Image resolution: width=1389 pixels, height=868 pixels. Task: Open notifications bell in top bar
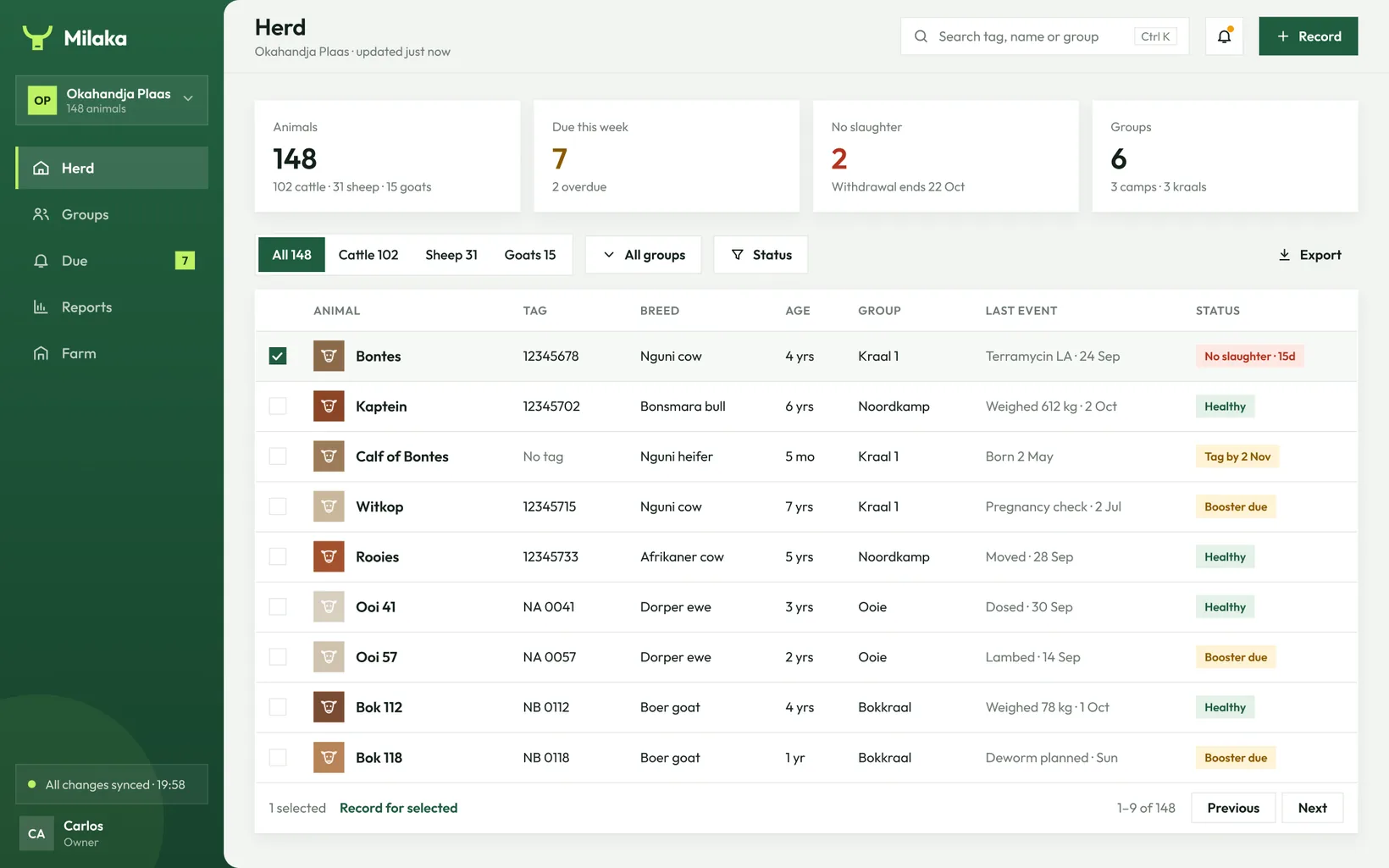point(1224,36)
